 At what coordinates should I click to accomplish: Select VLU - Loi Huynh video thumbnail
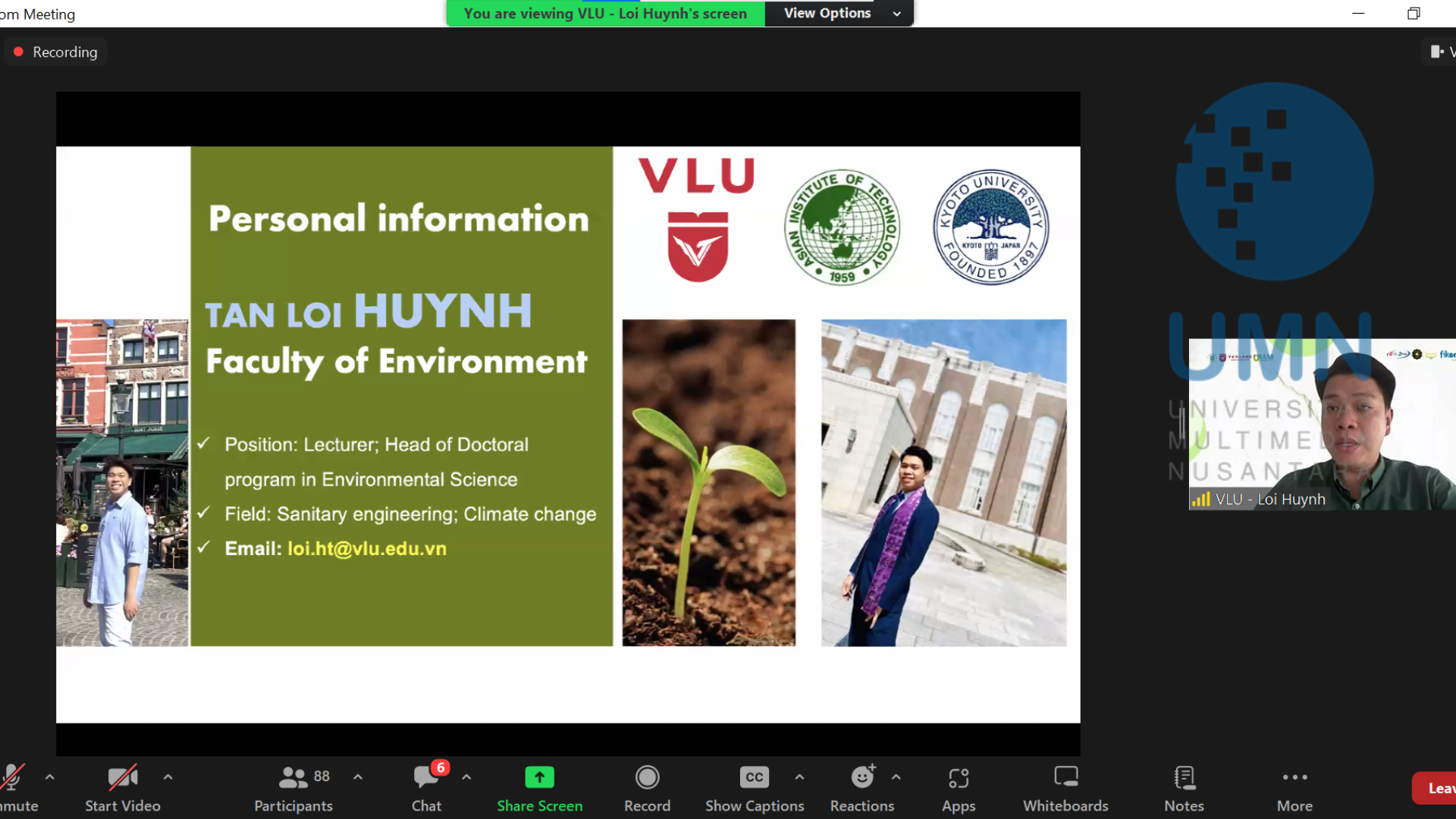[x=1323, y=425]
